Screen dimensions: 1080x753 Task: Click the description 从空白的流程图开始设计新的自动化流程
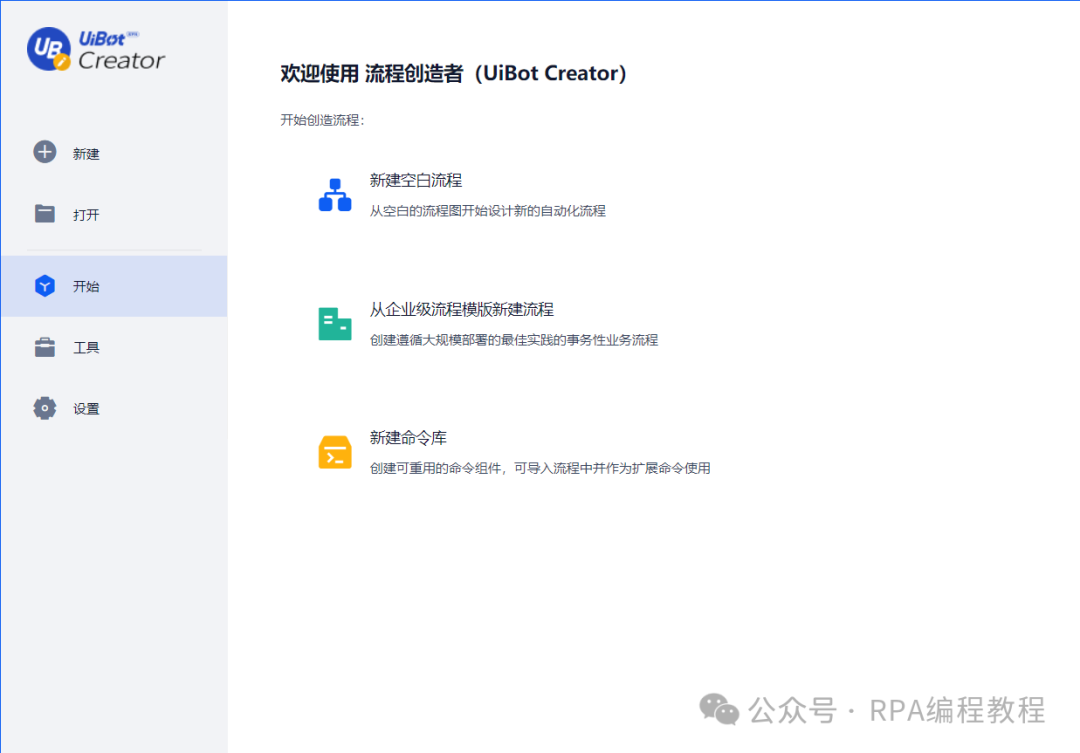pos(488,211)
